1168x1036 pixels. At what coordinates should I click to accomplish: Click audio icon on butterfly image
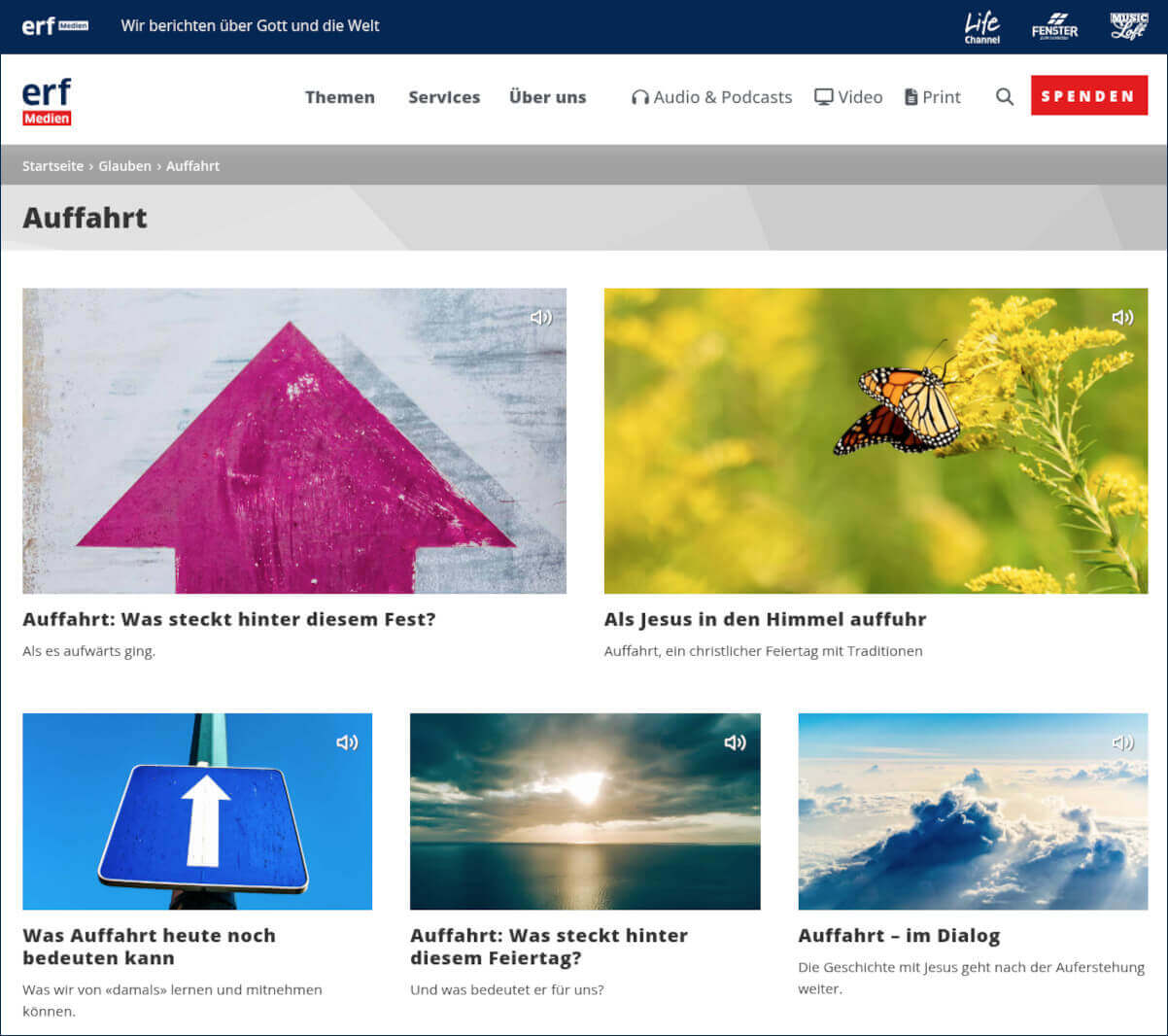1122,317
